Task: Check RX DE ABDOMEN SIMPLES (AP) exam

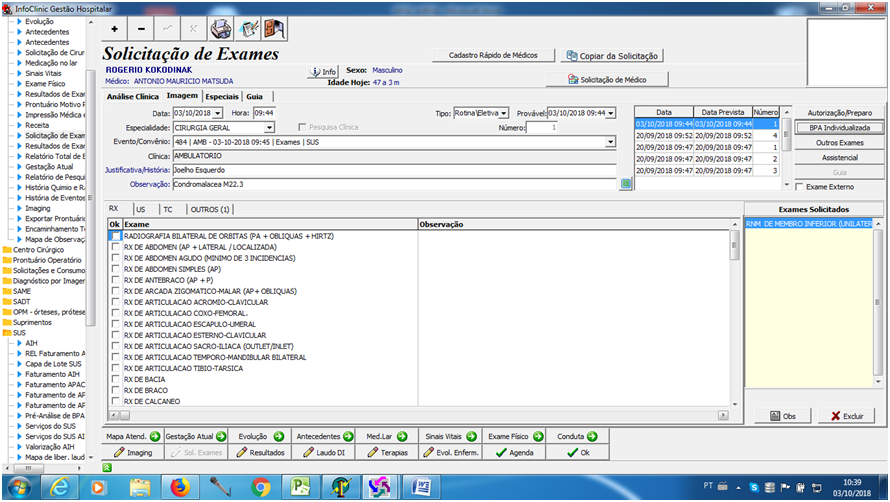Action: tap(116, 268)
